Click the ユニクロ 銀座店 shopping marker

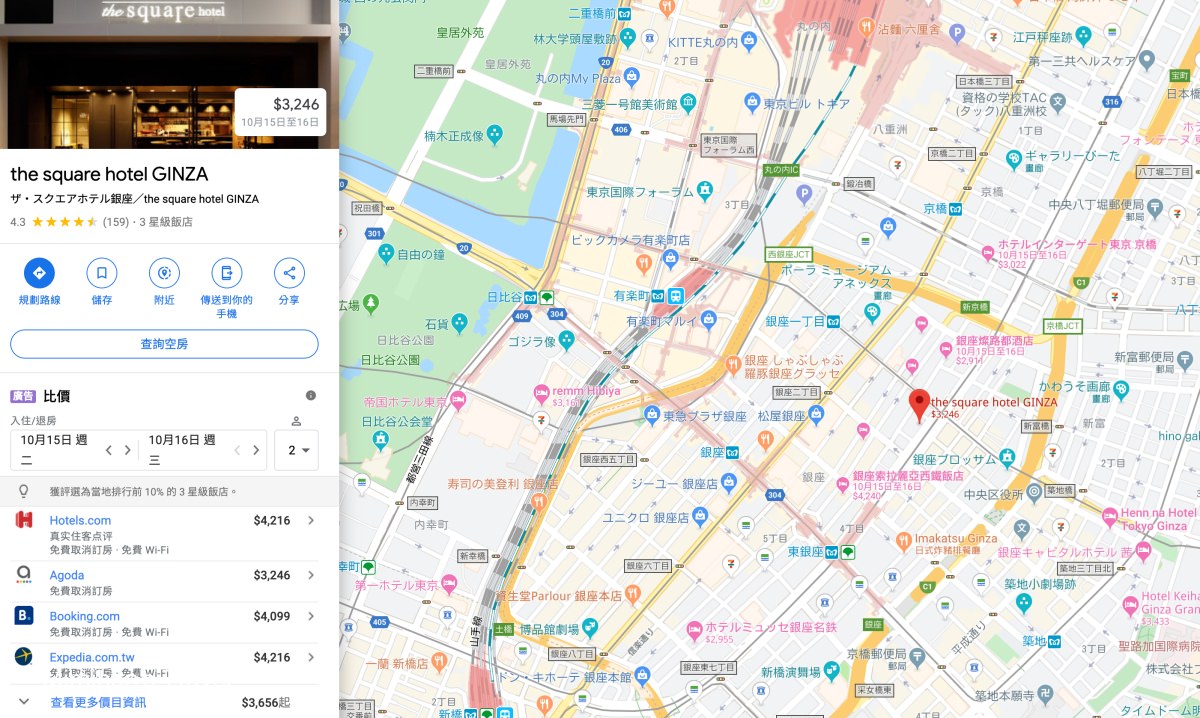tap(700, 517)
